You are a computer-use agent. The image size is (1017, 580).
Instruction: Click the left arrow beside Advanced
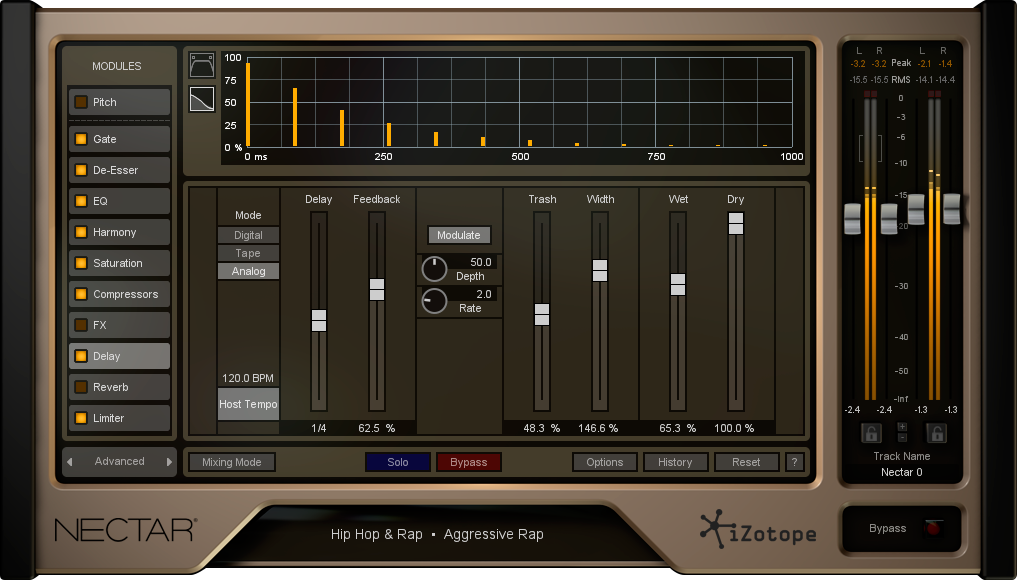click(69, 462)
